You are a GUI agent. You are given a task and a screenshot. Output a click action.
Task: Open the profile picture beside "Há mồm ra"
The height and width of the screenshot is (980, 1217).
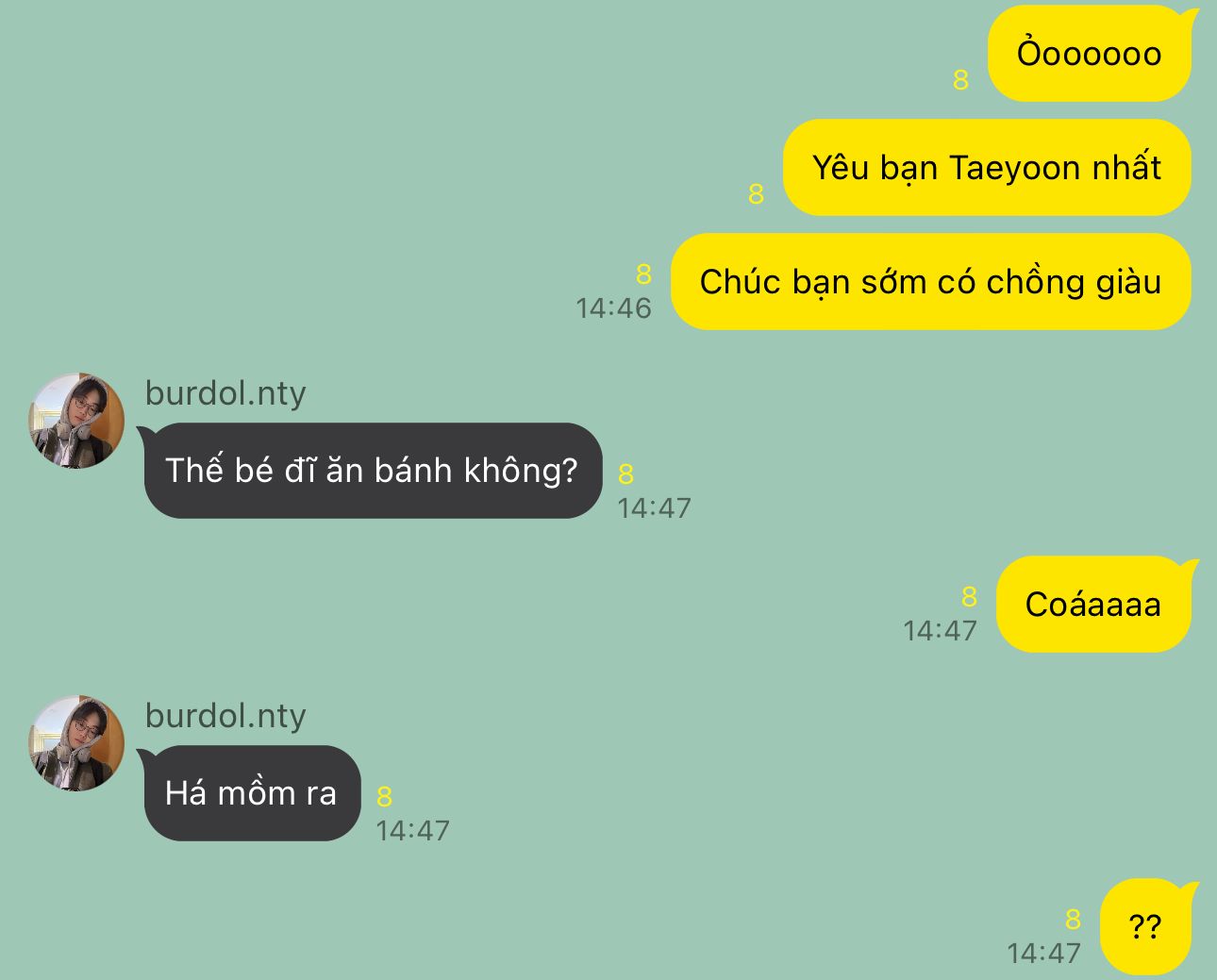pyautogui.click(x=76, y=743)
